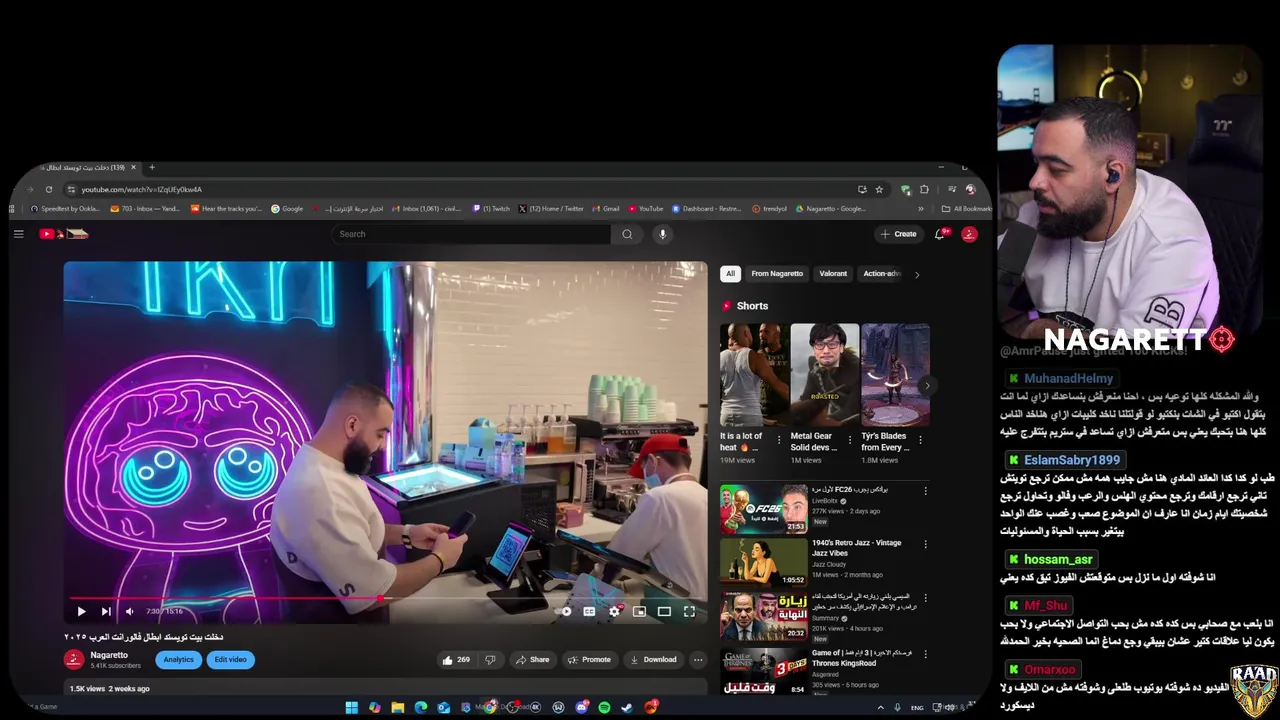
Task: Select the From Nagaretto chip
Action: pos(777,274)
